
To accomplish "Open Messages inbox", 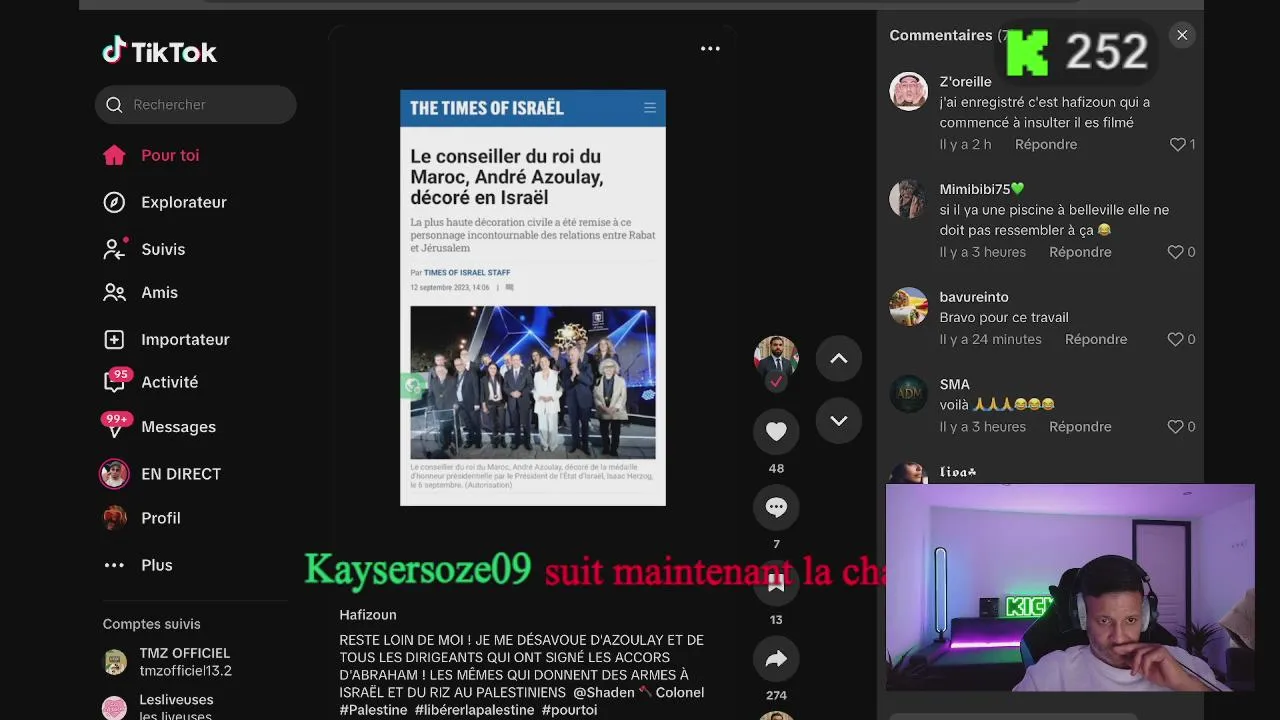I will click(178, 427).
